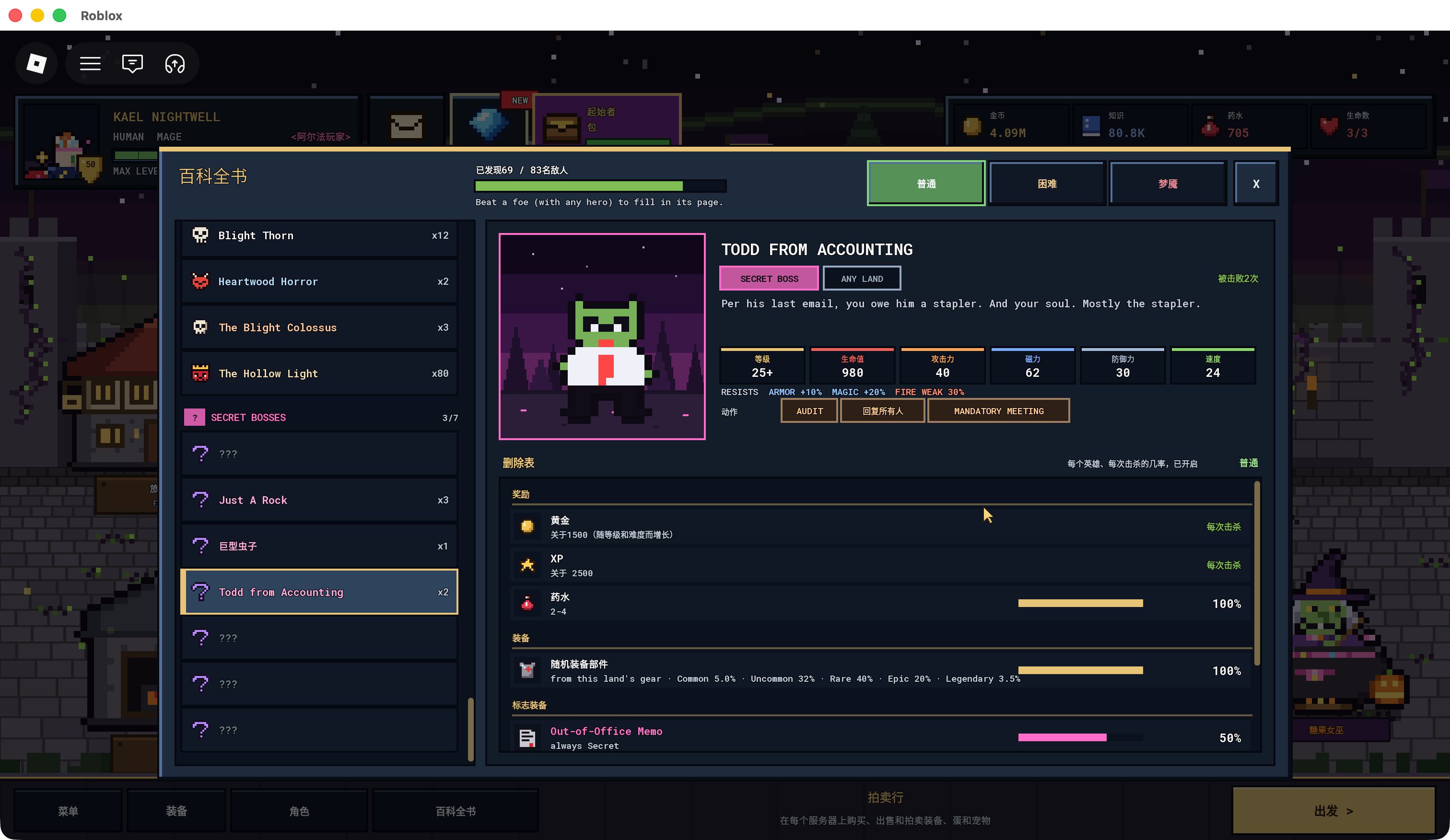The image size is (1450, 840).
Task: Open the 菜单 bottom menu tab
Action: point(68,811)
